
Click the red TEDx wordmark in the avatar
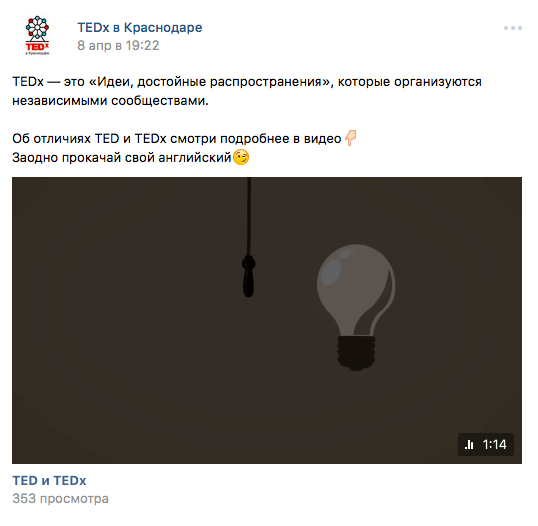[37, 46]
